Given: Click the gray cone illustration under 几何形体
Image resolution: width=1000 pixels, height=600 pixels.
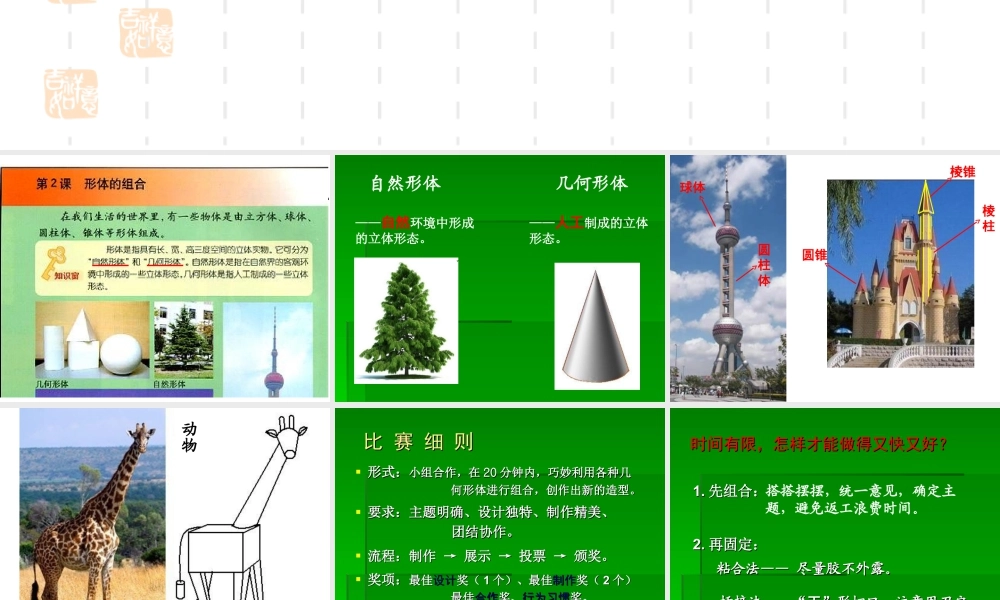Looking at the screenshot, I should (x=597, y=325).
